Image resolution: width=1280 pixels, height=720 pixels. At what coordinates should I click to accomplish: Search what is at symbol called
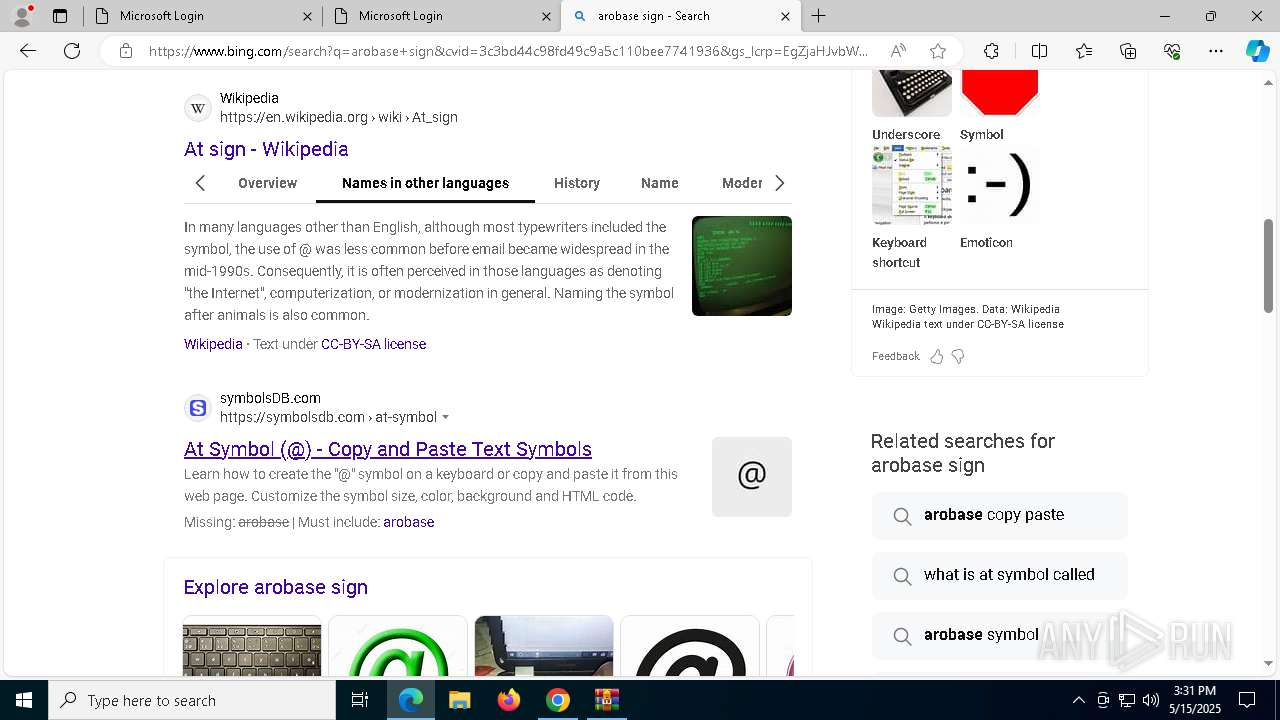(1000, 575)
